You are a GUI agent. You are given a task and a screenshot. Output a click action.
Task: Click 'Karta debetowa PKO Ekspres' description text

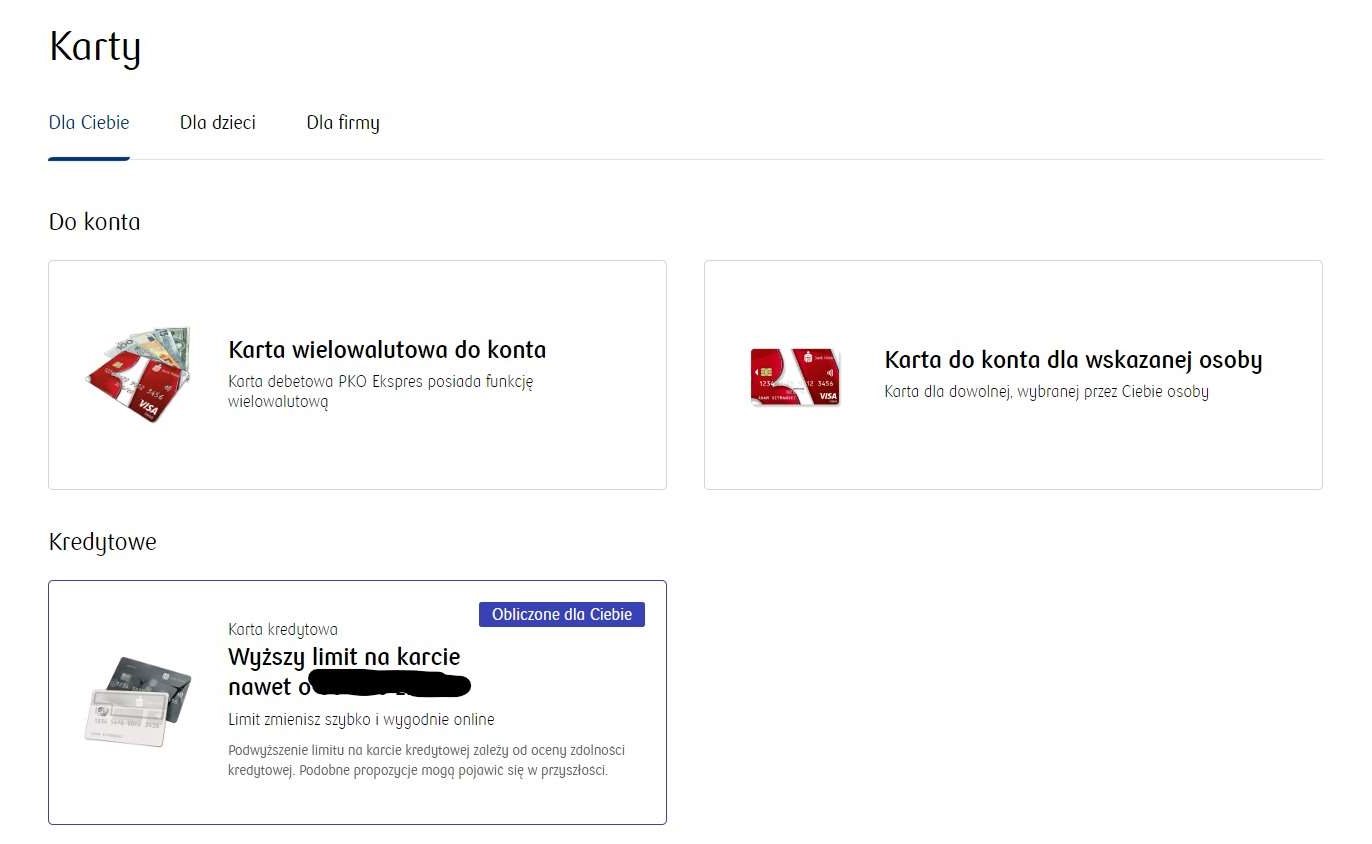[381, 392]
